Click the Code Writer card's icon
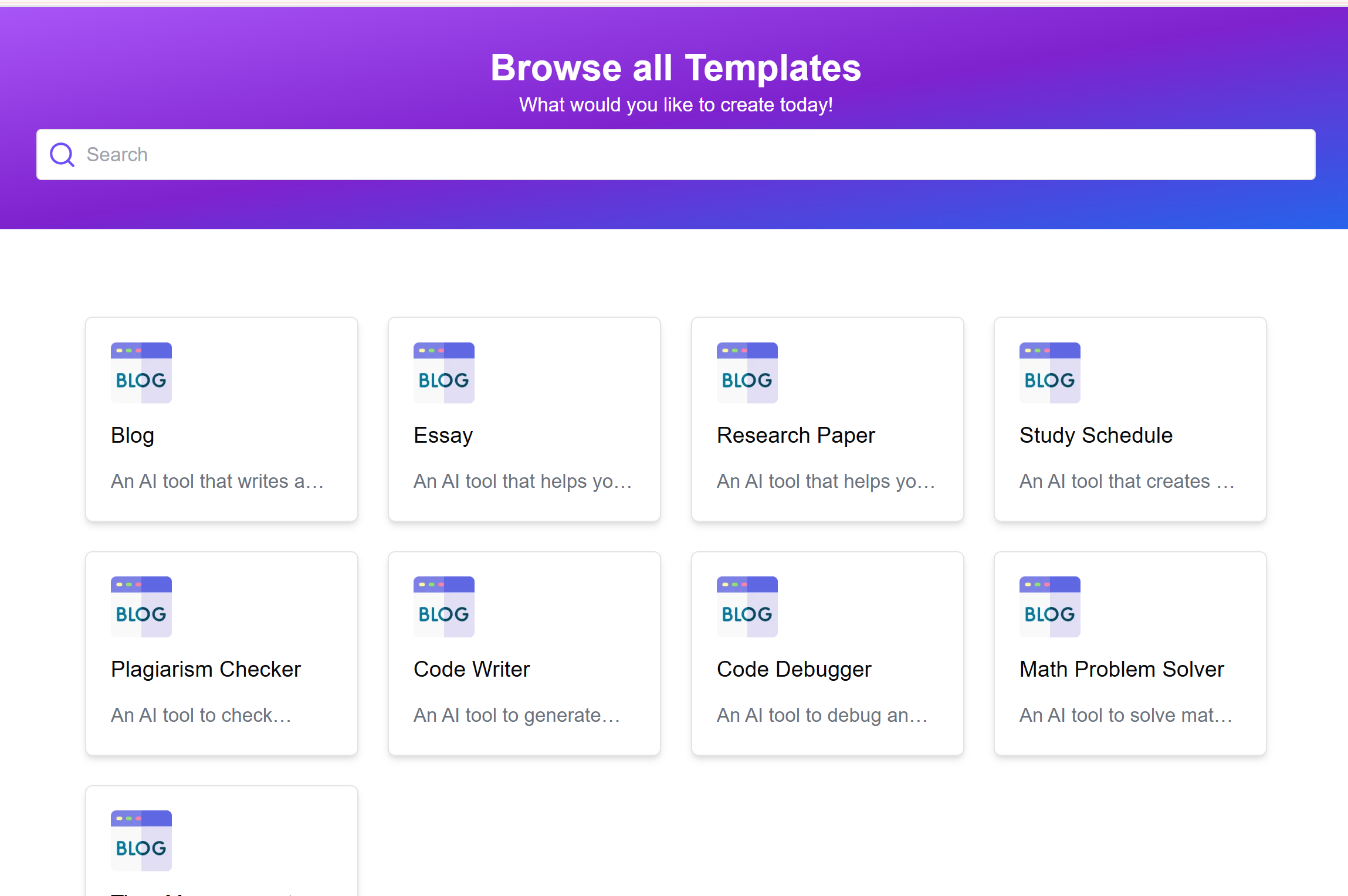This screenshot has width=1348, height=896. (444, 607)
